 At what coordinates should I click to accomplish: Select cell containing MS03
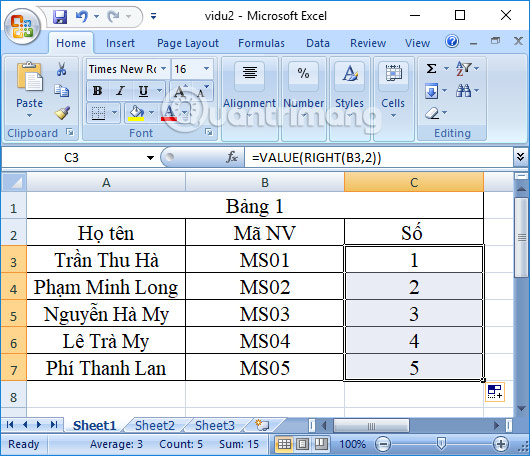click(265, 313)
